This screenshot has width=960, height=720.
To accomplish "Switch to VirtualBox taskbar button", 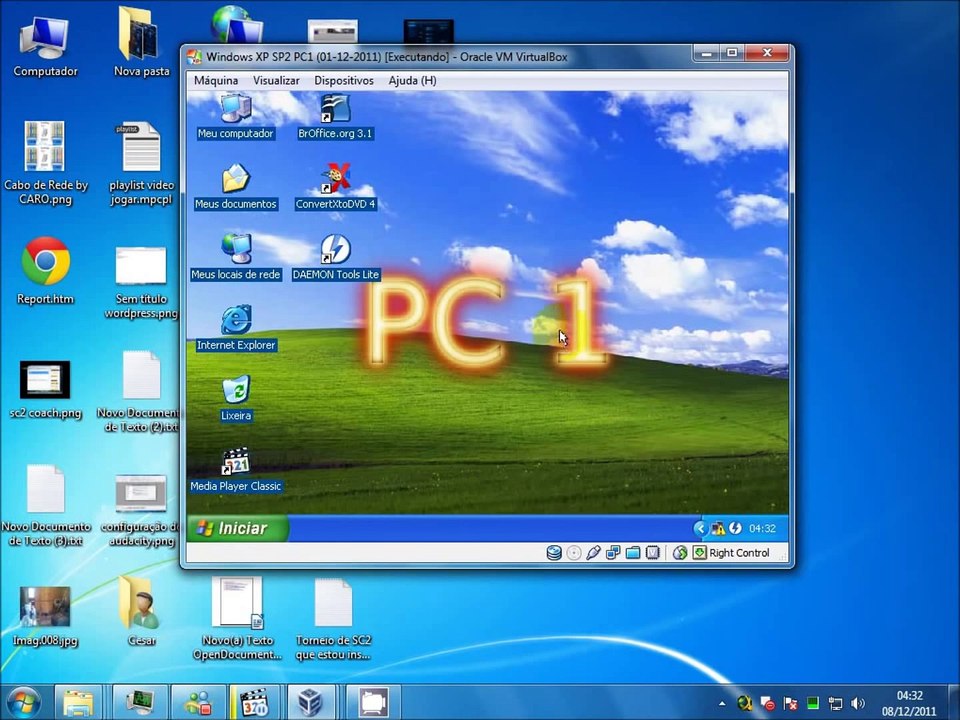I will point(312,702).
